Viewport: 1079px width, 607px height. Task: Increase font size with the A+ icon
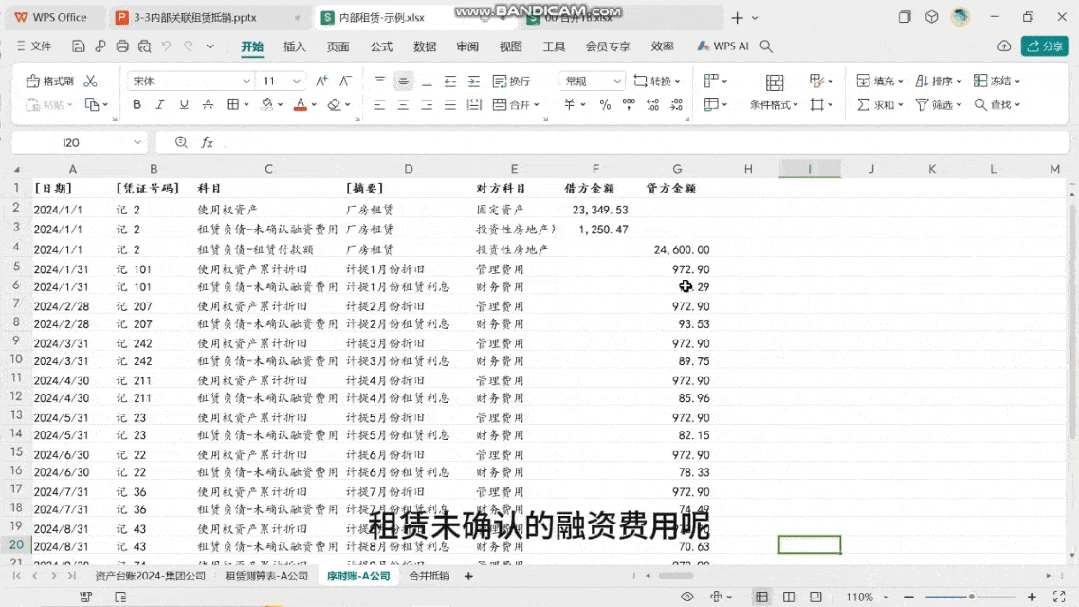322,81
